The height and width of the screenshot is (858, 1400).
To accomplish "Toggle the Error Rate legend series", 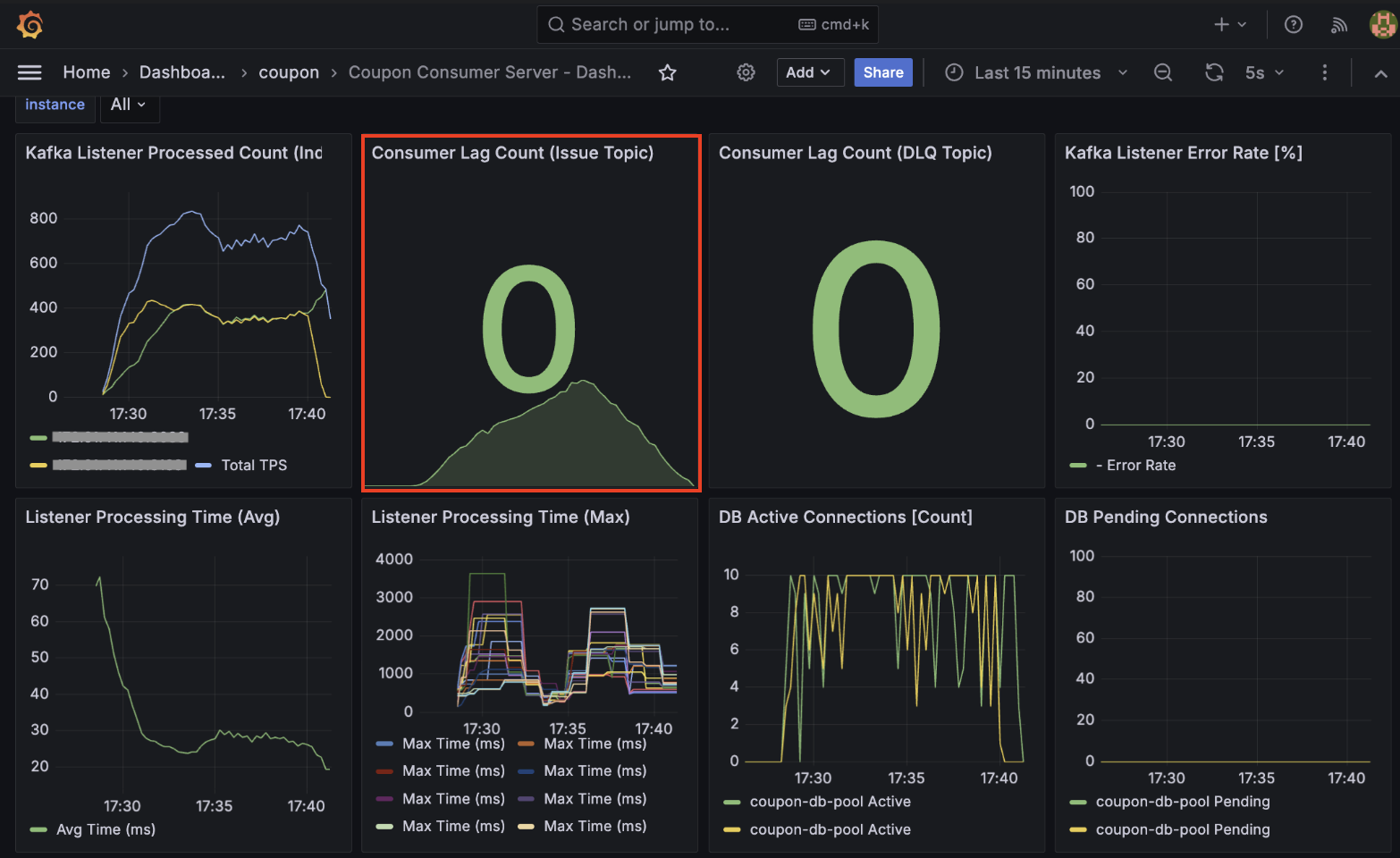I will point(1141,465).
